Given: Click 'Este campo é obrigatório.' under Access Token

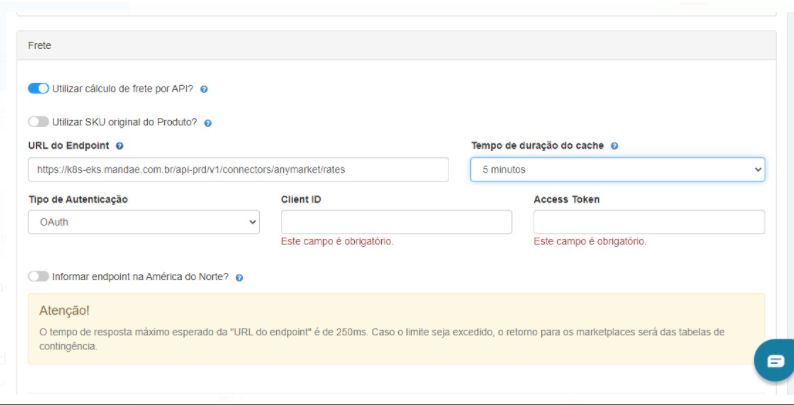Looking at the screenshot, I should (x=590, y=241).
